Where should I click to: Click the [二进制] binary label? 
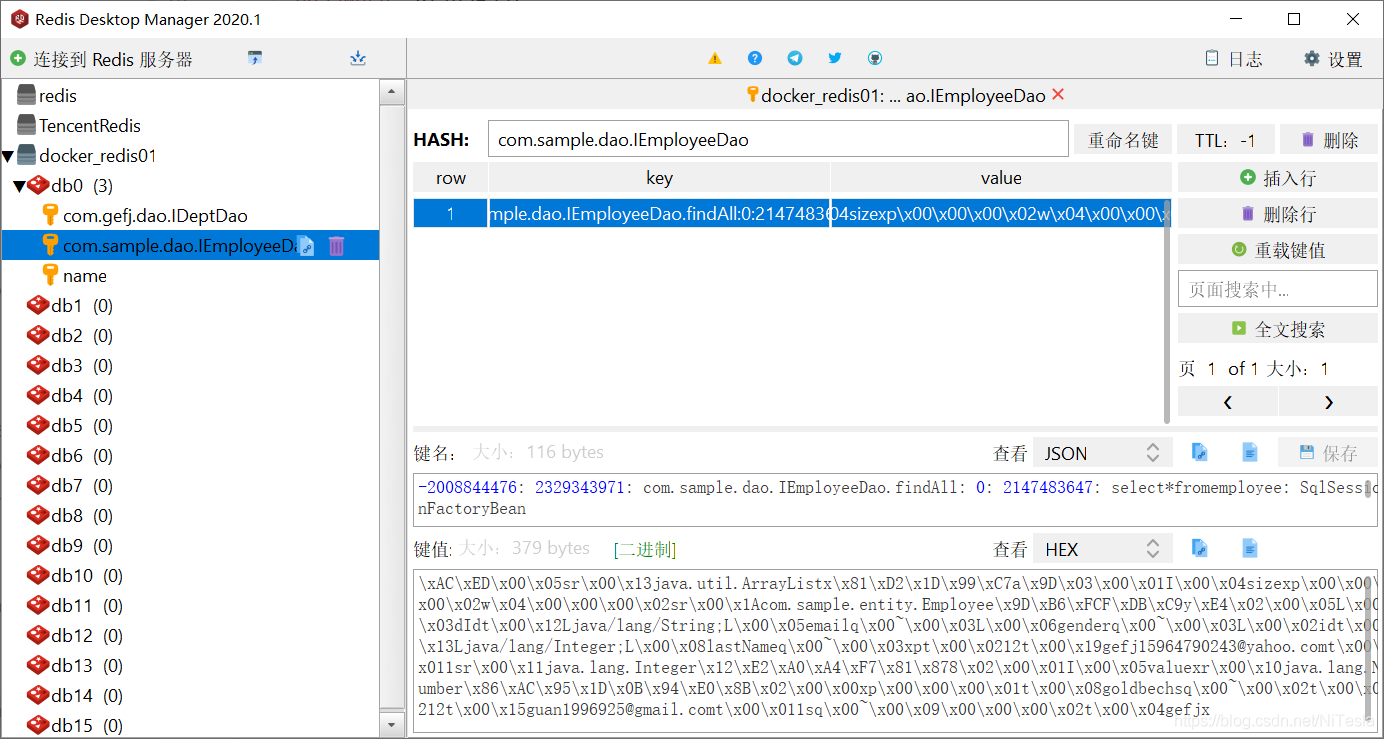tap(645, 549)
